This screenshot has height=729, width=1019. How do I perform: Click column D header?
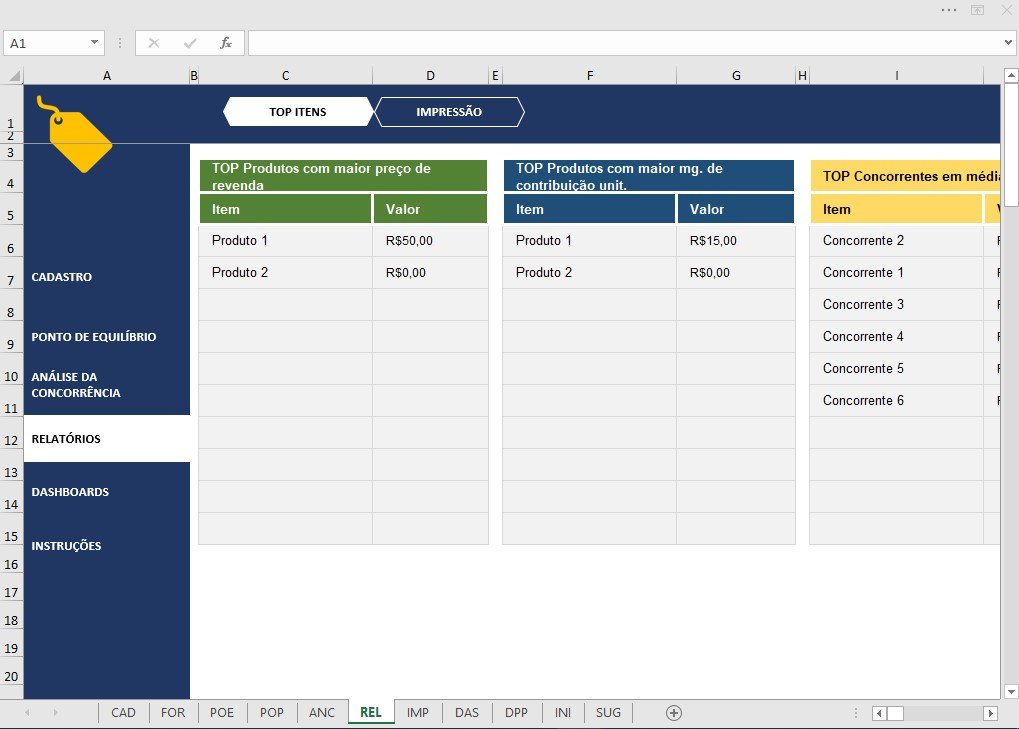click(x=430, y=76)
